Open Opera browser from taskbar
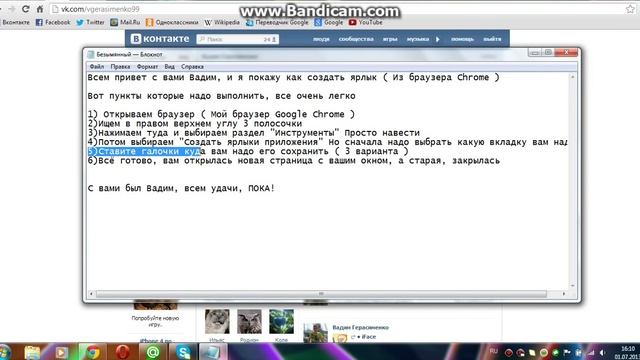The width and height of the screenshot is (640, 360). tap(122, 352)
